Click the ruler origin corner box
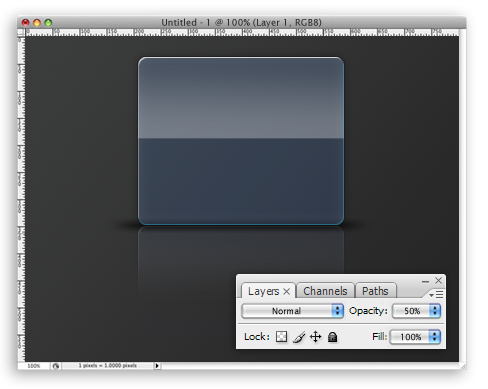488x389 pixels. (x=21, y=32)
